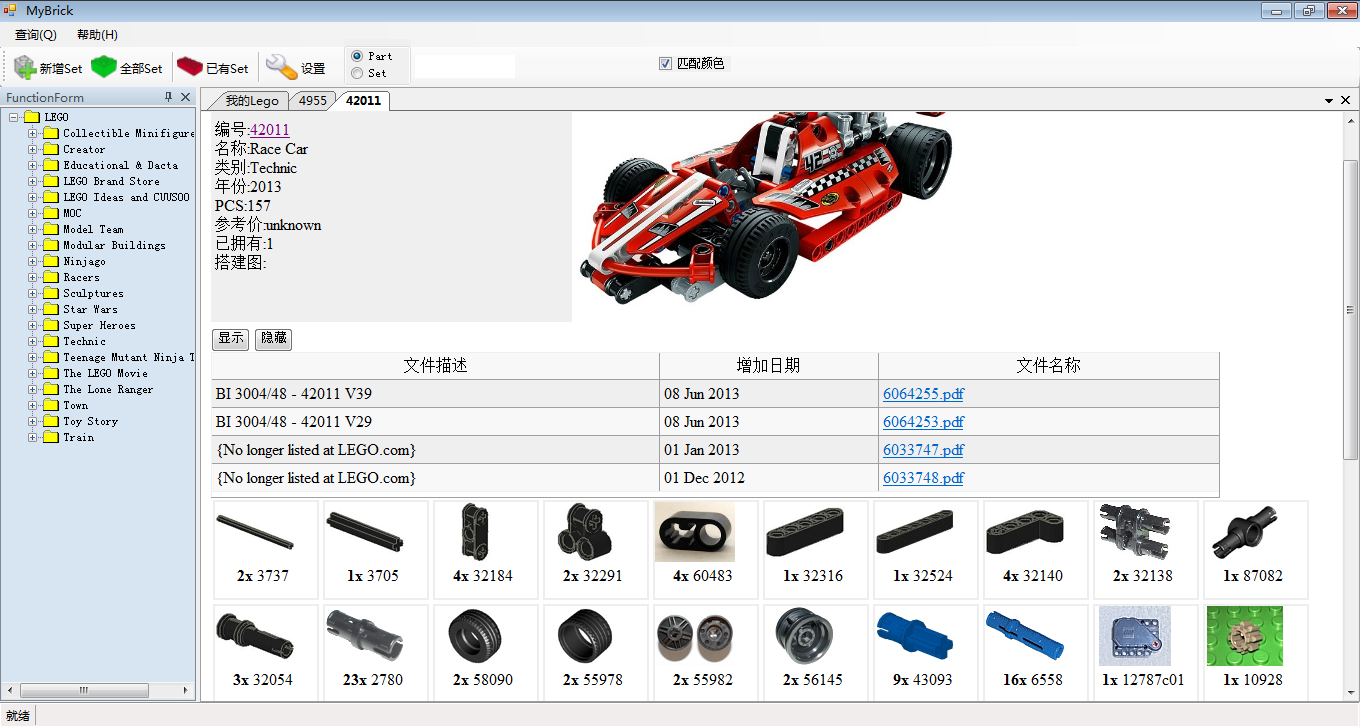
Task: Click part 60483 thumbnail image
Action: pyautogui.click(x=694, y=532)
